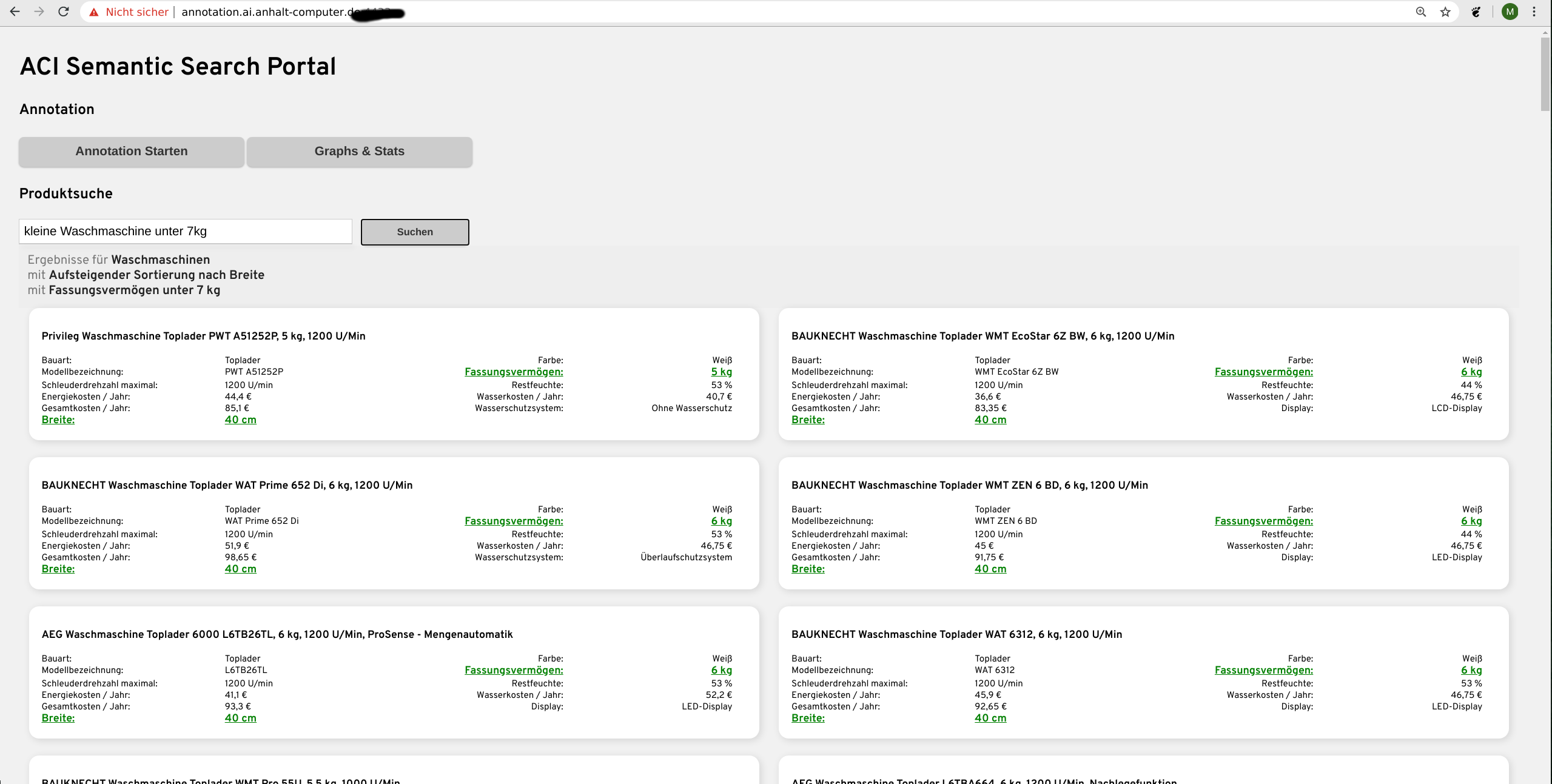Click '40 cm' in WMT ZEN 6 BD card
The height and width of the screenshot is (784, 1552).
pyautogui.click(x=990, y=569)
